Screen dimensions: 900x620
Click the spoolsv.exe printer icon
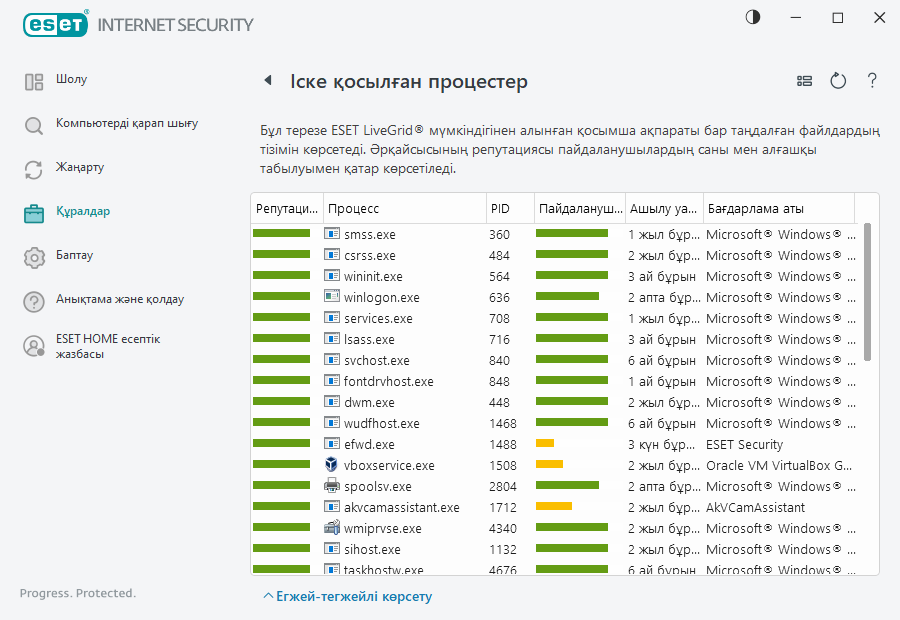point(333,486)
